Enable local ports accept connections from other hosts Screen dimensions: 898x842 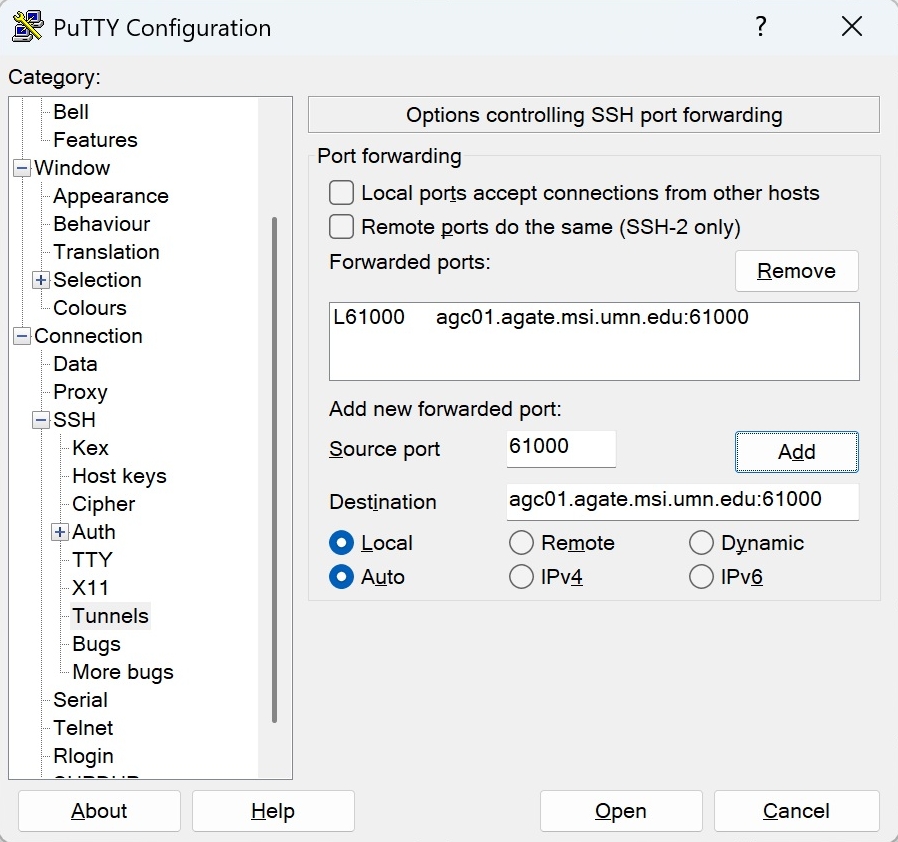coord(341,192)
